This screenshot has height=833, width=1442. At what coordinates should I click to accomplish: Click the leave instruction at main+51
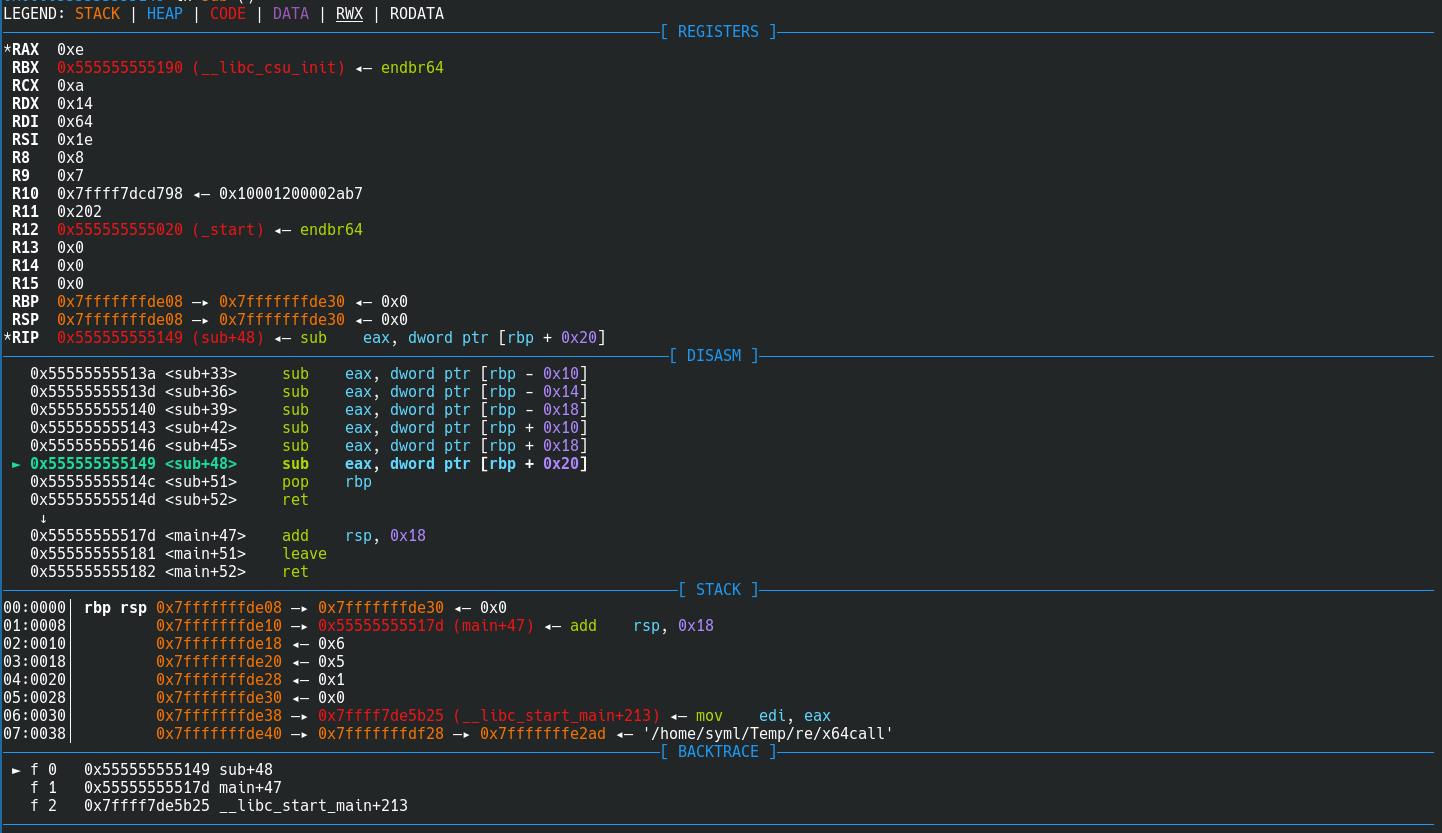pos(304,554)
